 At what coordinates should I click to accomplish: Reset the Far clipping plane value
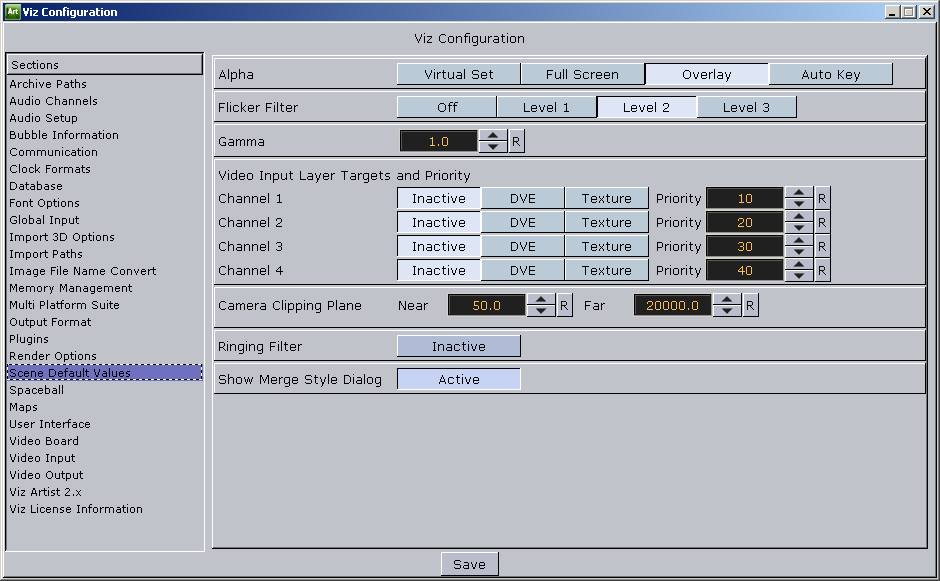coord(750,305)
